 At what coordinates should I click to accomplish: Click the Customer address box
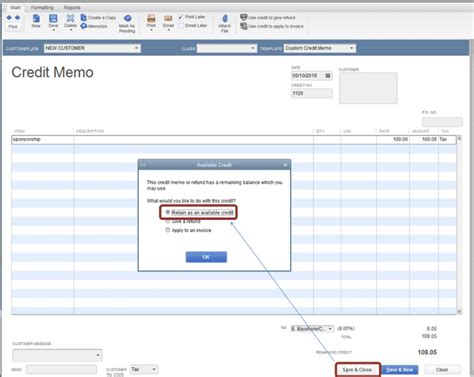pyautogui.click(x=368, y=88)
